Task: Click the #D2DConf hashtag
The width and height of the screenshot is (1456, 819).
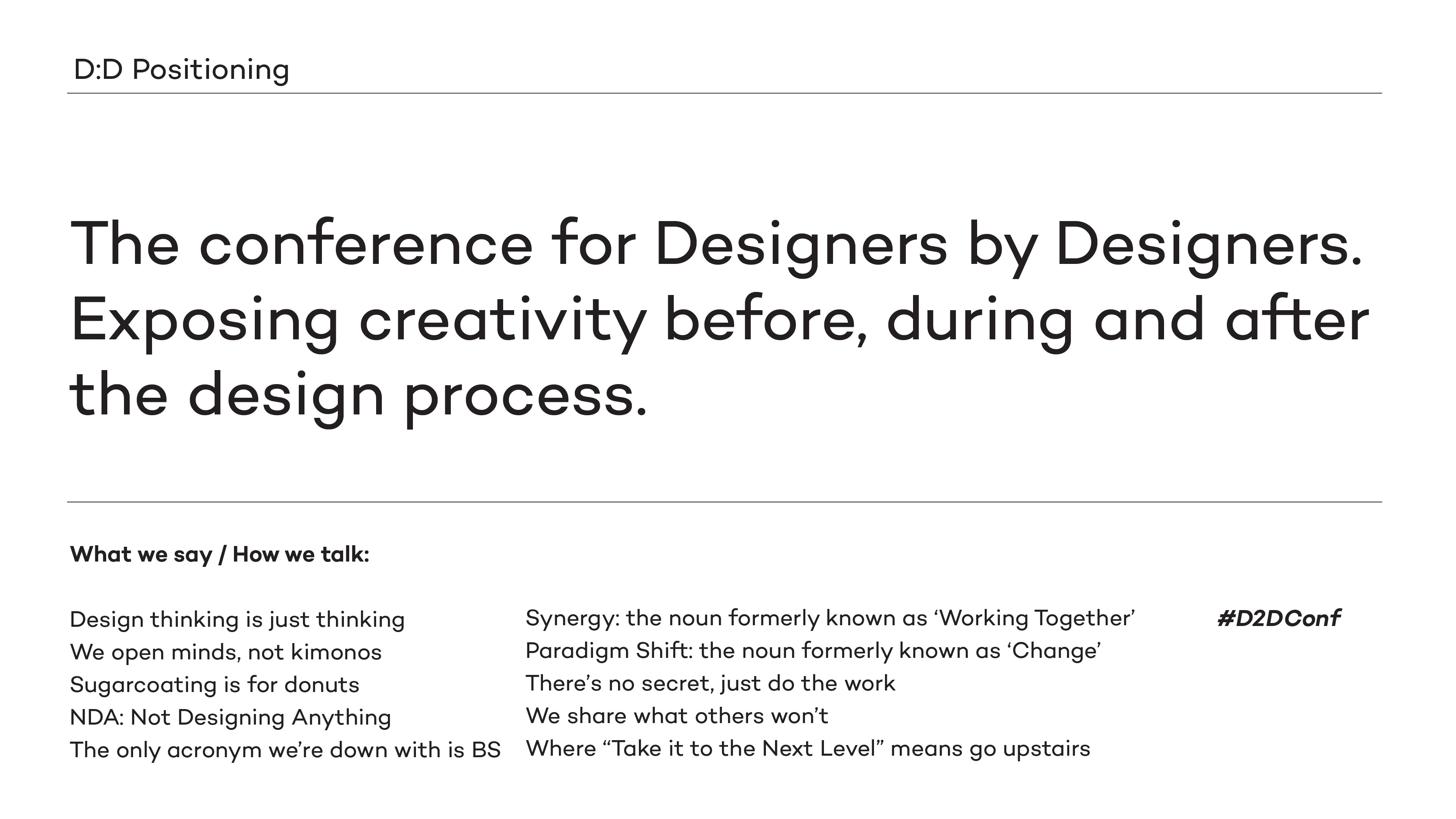Action: point(1278,618)
